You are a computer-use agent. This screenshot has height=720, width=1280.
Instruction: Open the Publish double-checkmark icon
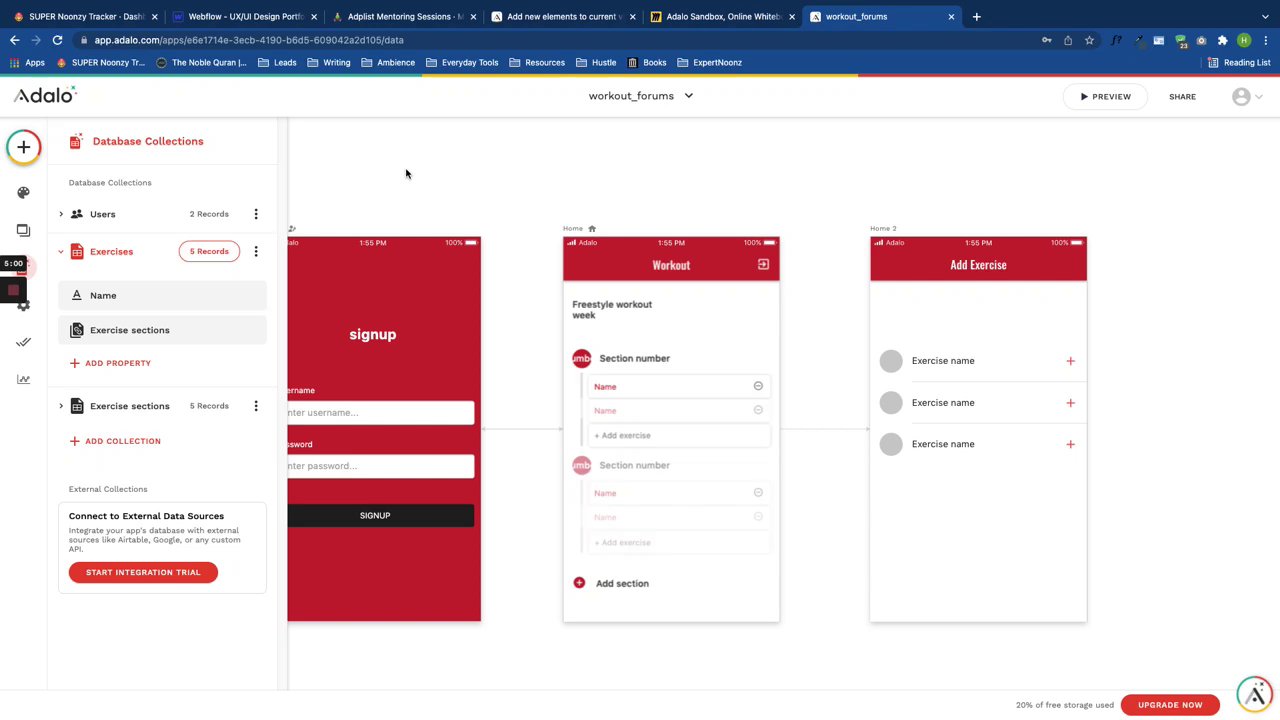pyautogui.click(x=23, y=342)
